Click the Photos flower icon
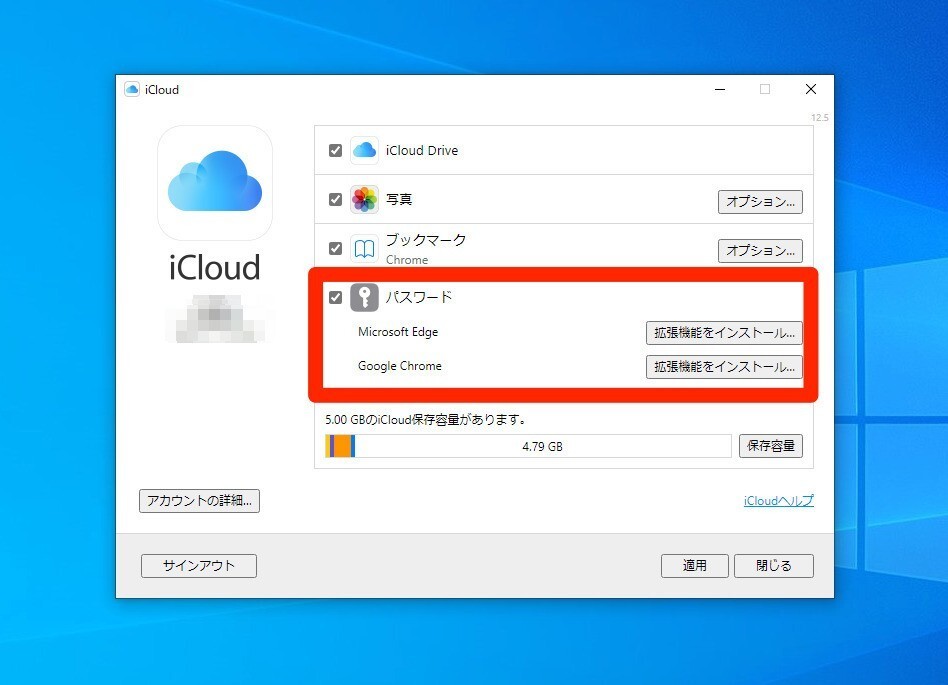948x685 pixels. 364,200
